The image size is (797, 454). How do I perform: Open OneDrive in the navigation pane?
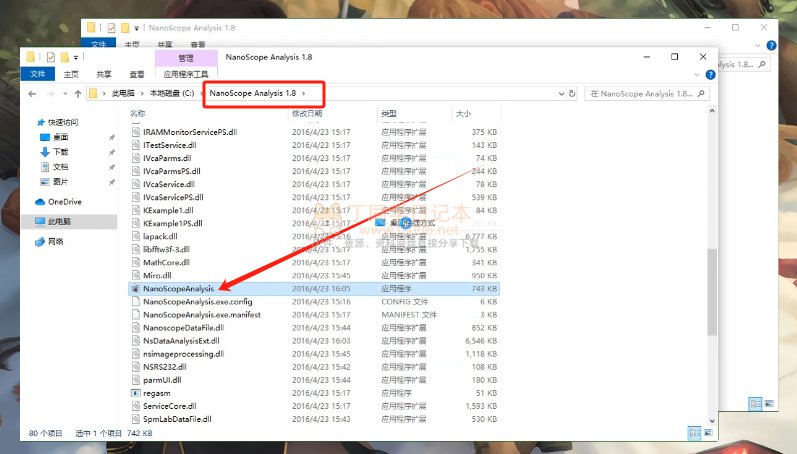click(63, 202)
